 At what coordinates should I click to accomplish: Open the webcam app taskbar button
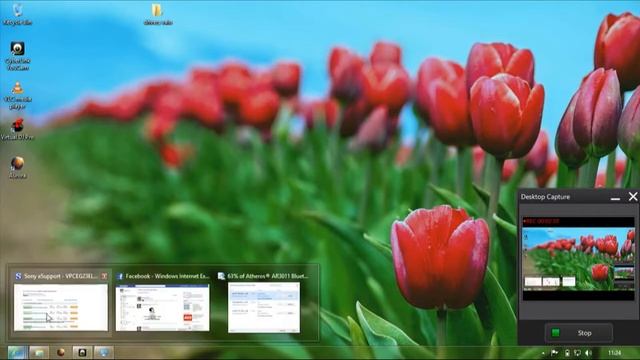tap(82, 353)
